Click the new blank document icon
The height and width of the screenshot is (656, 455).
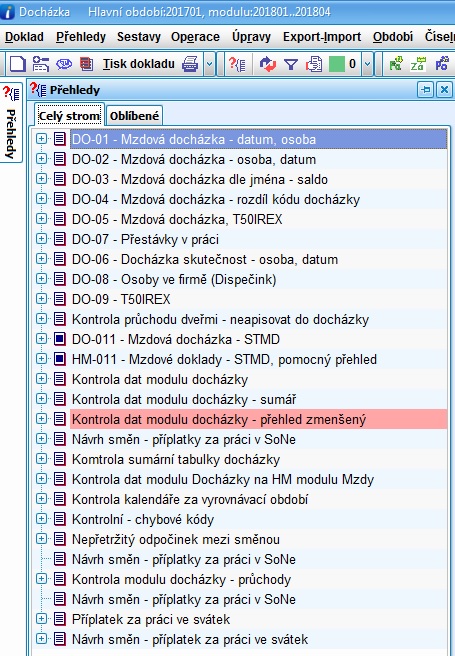coord(18,64)
